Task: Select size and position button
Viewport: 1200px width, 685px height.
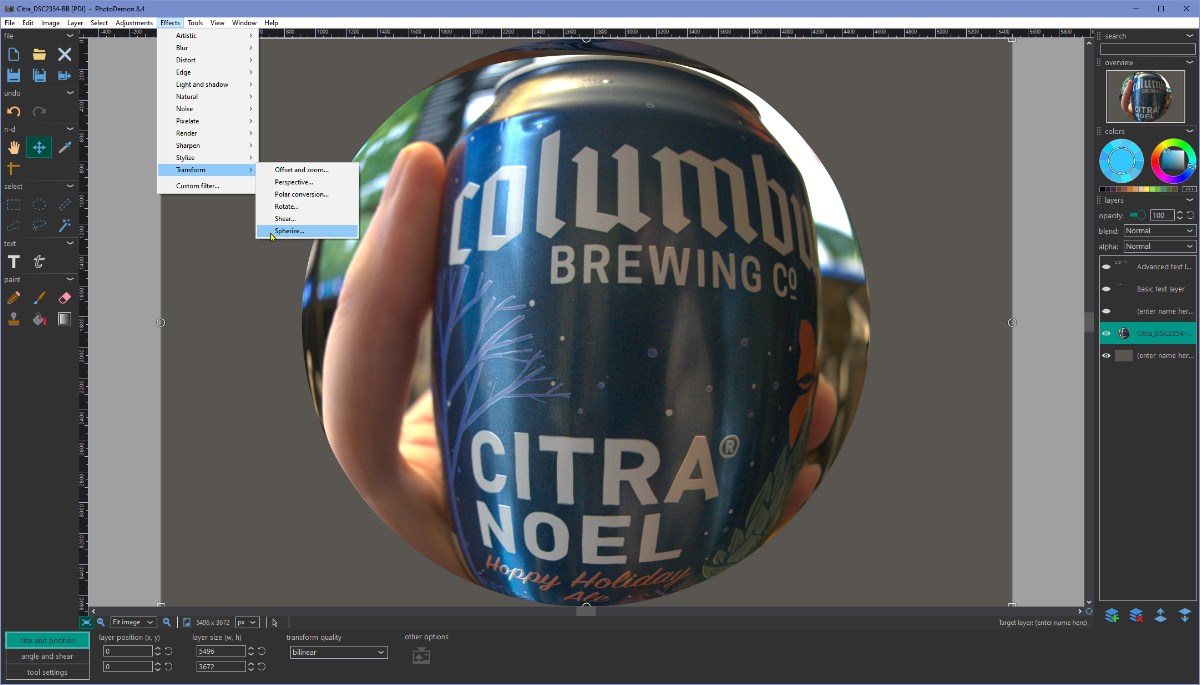Action: (x=47, y=640)
